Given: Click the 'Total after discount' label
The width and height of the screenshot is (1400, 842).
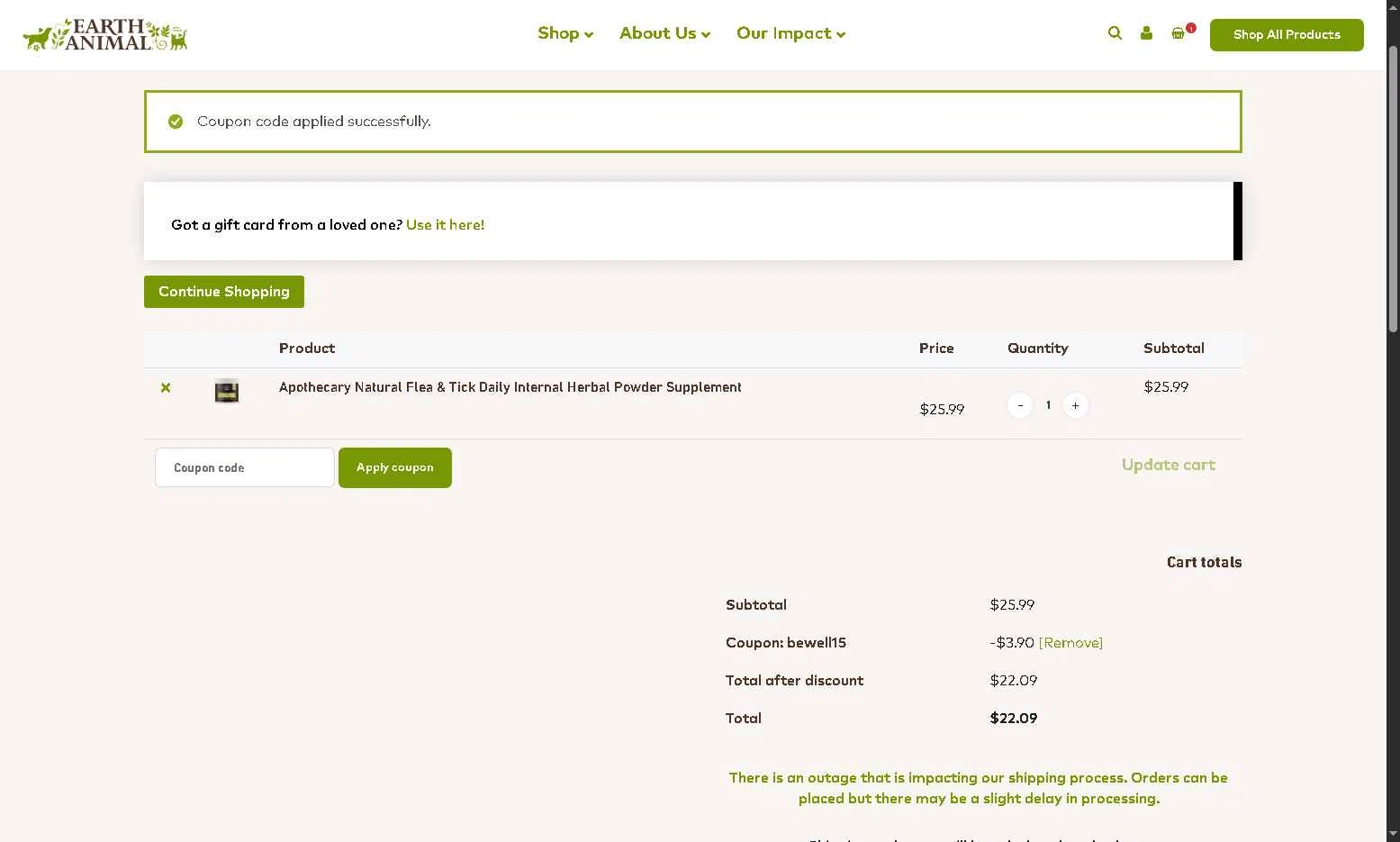Looking at the screenshot, I should click(794, 681).
